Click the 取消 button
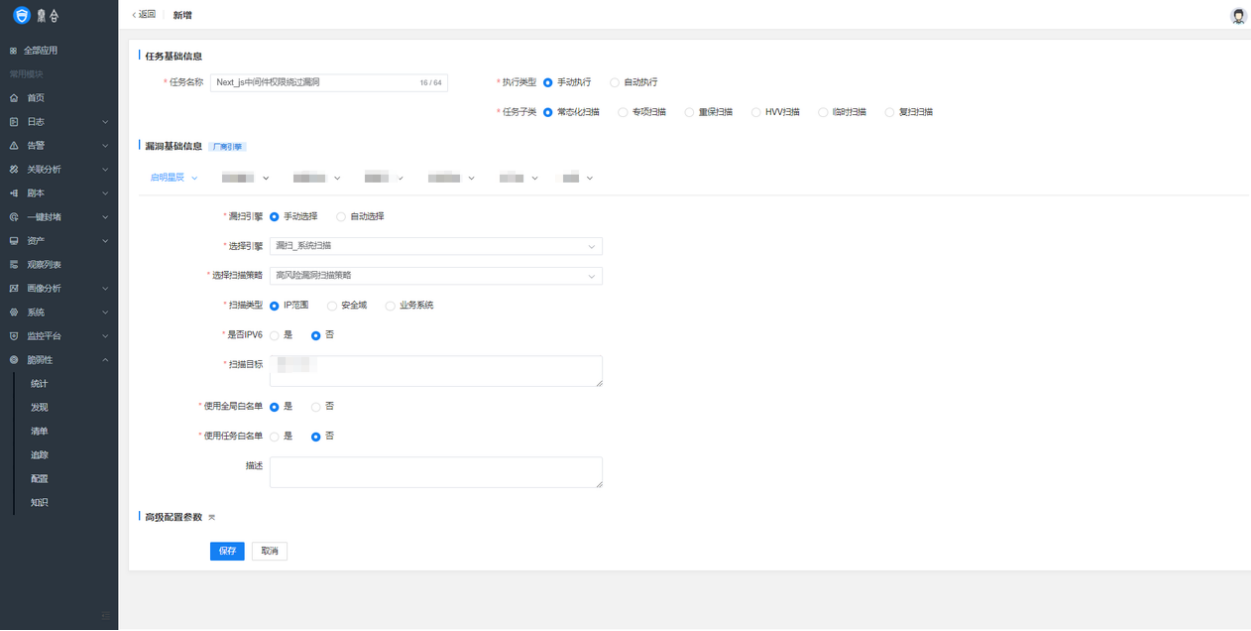The width and height of the screenshot is (1251, 631). [269, 551]
